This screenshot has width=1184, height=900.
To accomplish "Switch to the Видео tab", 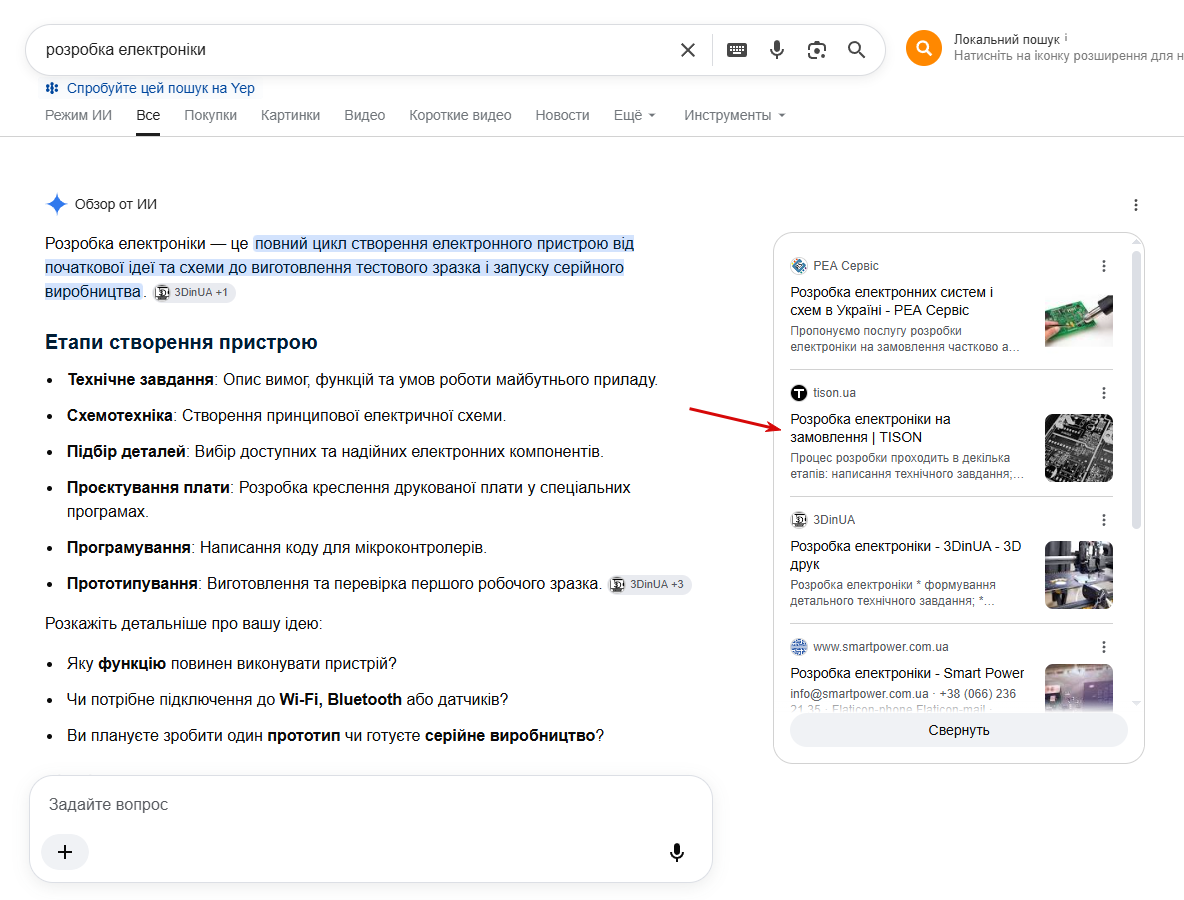I will [x=365, y=116].
